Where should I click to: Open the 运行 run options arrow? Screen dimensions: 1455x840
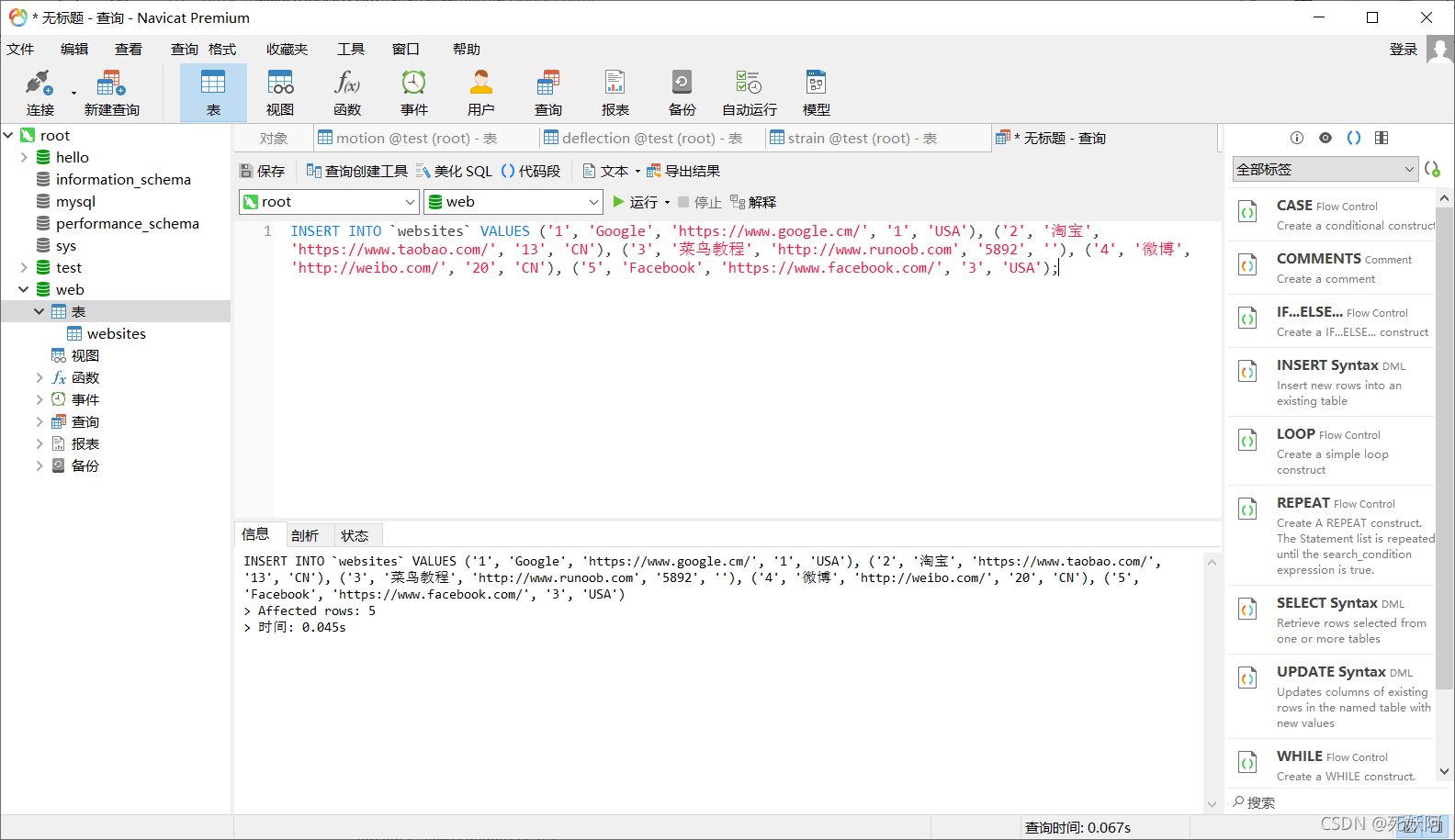click(667, 203)
